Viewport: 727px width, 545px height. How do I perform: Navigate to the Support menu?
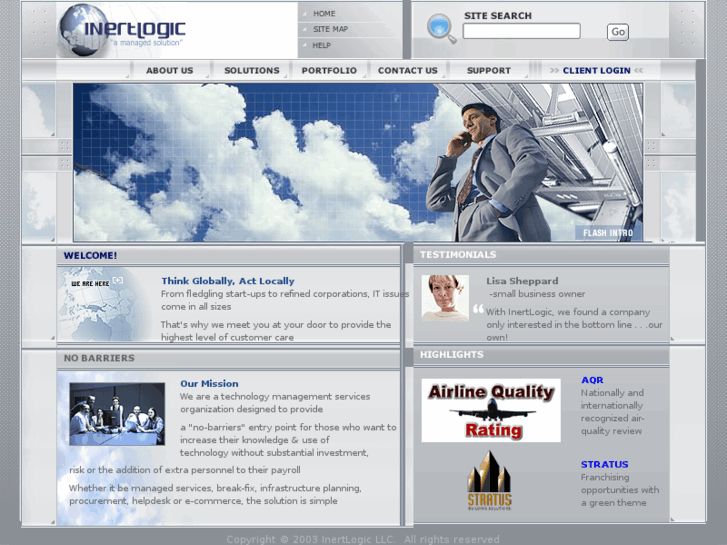[488, 70]
